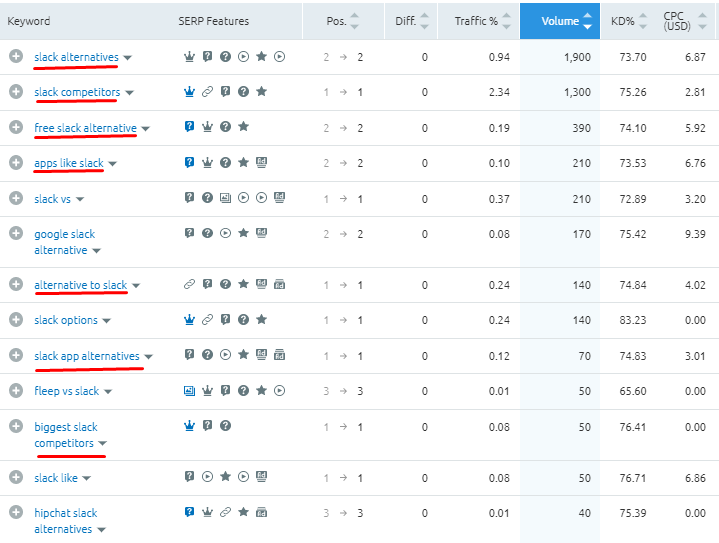Click blue crown icon in biggest slack competitors row
The image size is (719, 543).
(x=189, y=426)
